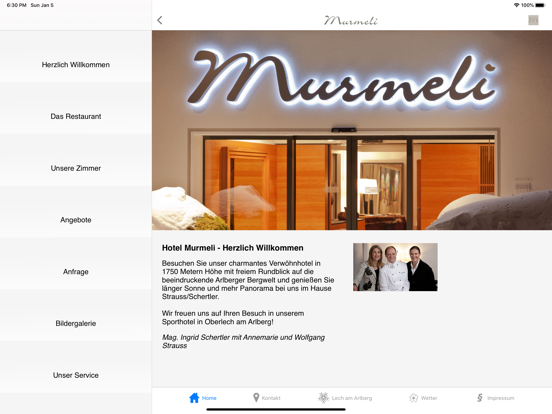This screenshot has height=414, width=552.
Task: Open the Anfrage menu entry
Action: point(76,272)
